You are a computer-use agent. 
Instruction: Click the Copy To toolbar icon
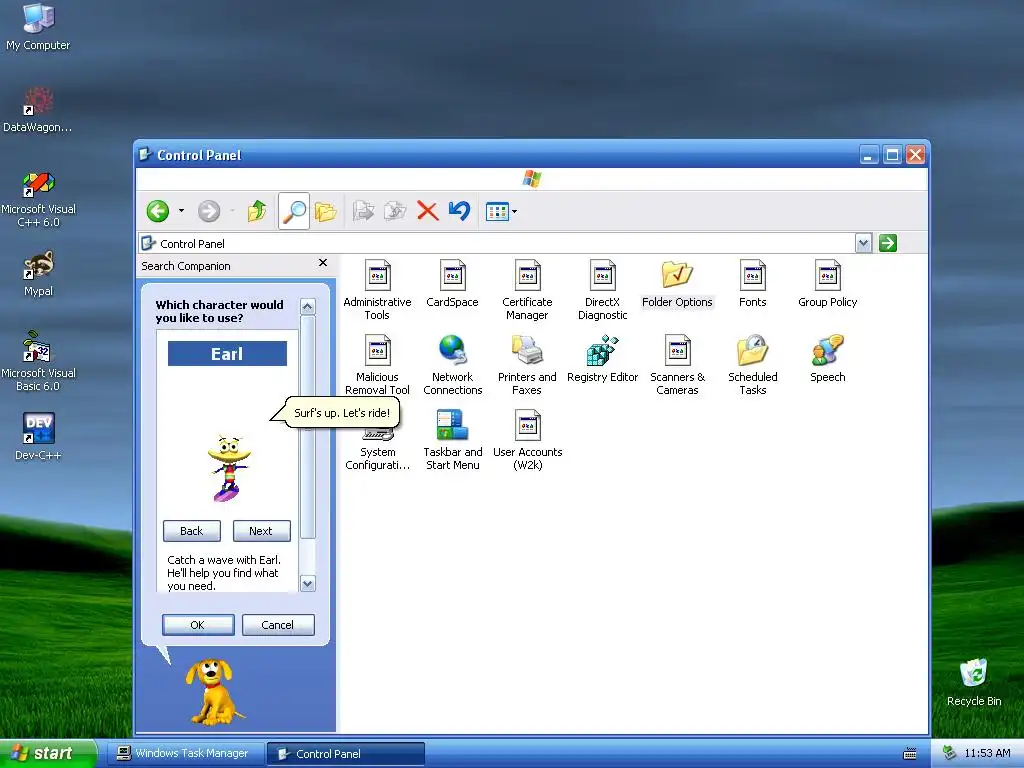[395, 211]
